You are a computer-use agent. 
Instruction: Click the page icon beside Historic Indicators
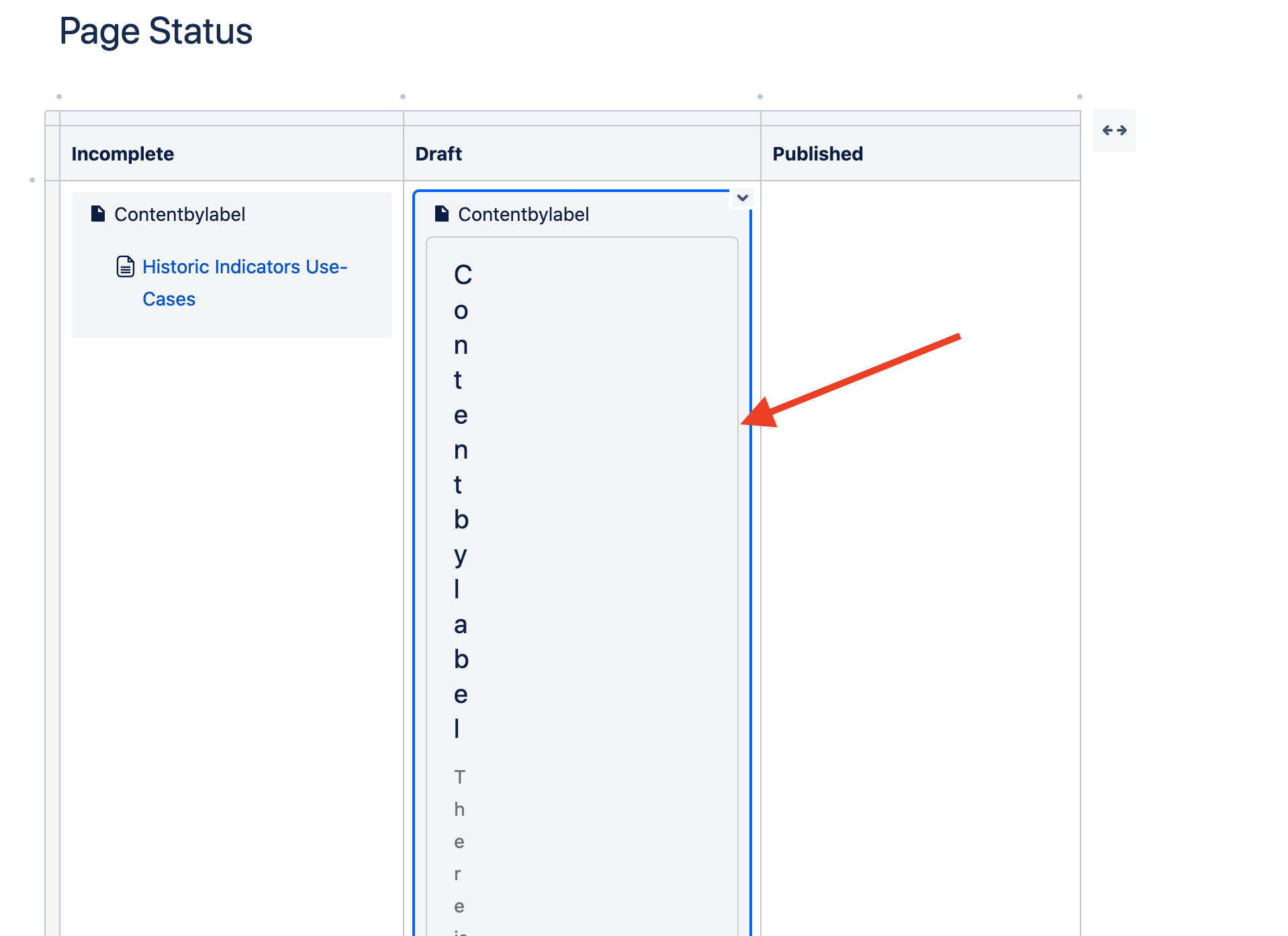(x=126, y=267)
